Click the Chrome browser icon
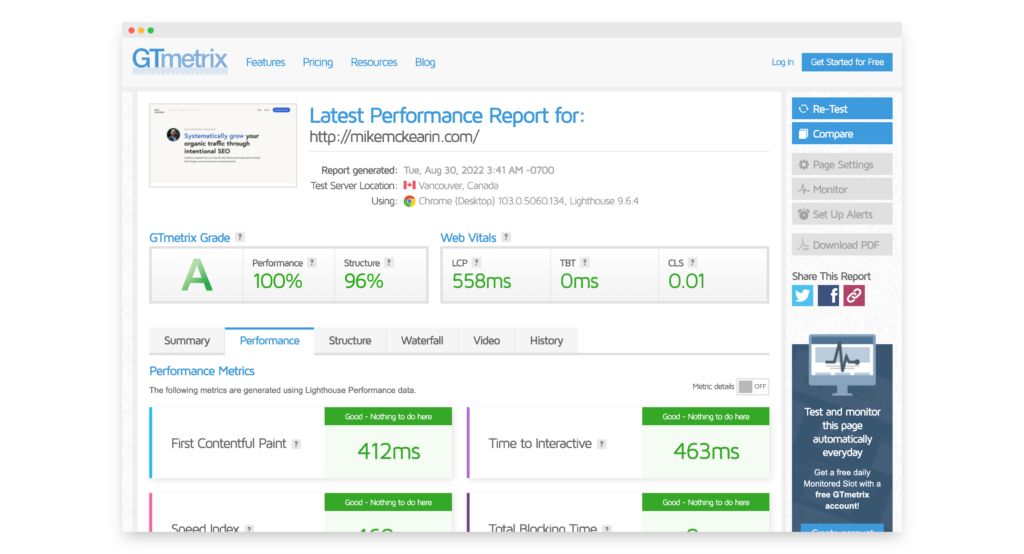This screenshot has height=554, width=1024. 409,201
